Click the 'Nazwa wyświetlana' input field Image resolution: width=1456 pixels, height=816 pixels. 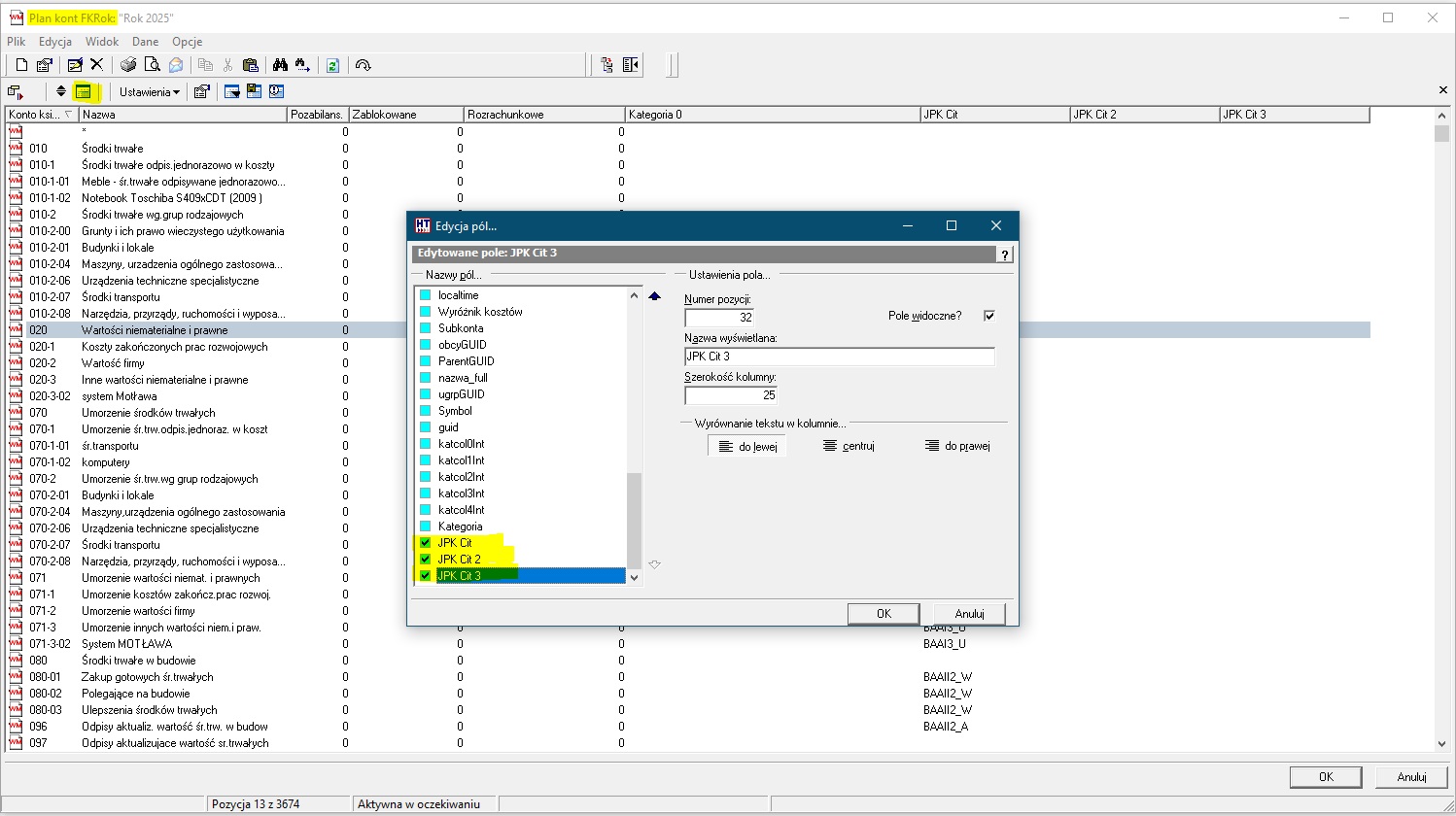[x=839, y=357]
